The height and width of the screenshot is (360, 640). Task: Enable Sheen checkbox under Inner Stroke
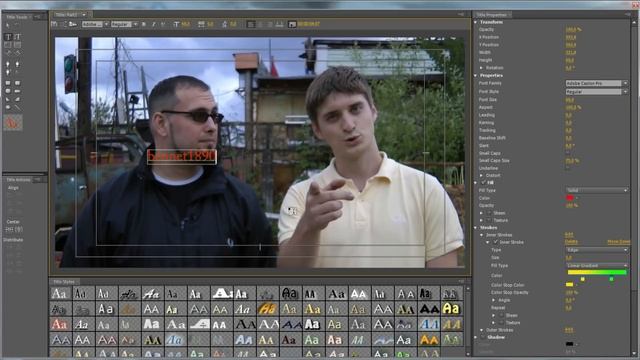click(502, 315)
